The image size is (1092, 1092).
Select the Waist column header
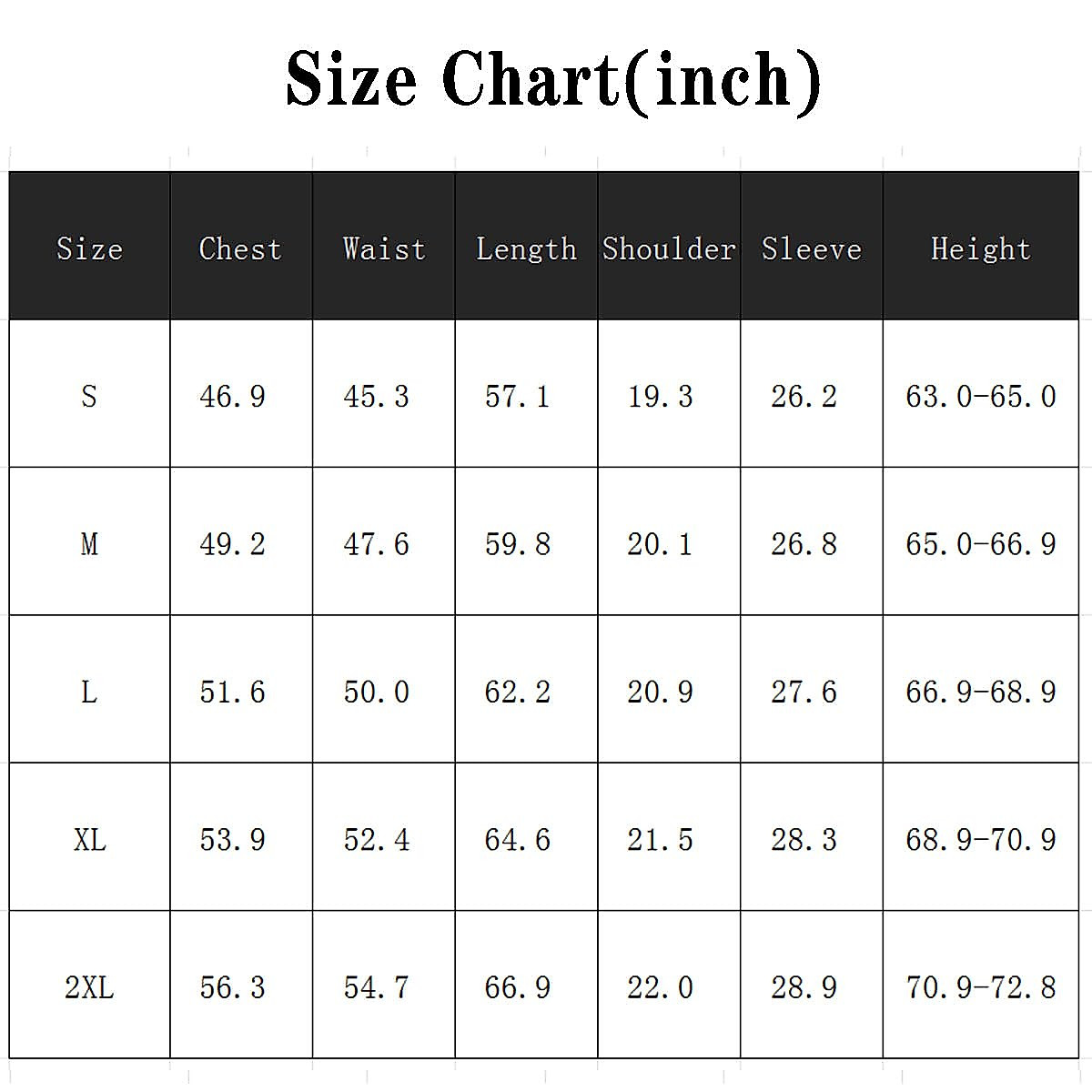[x=384, y=248]
